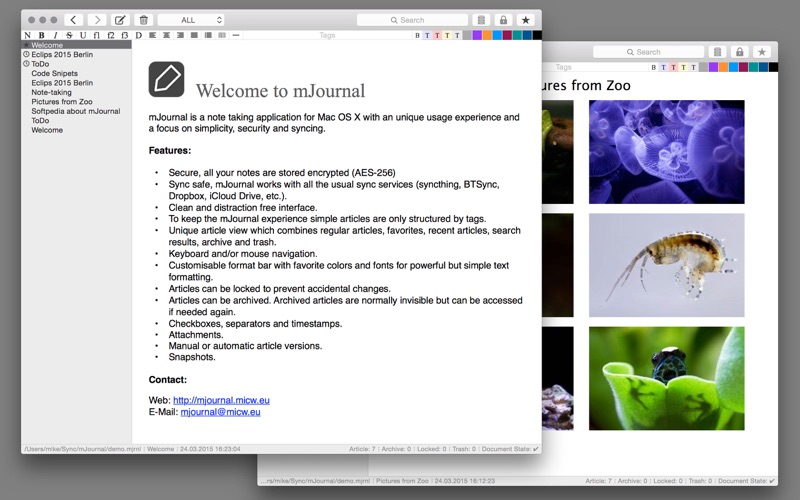The image size is (800, 500).
Task: Select the f1 font preset
Action: [96, 35]
